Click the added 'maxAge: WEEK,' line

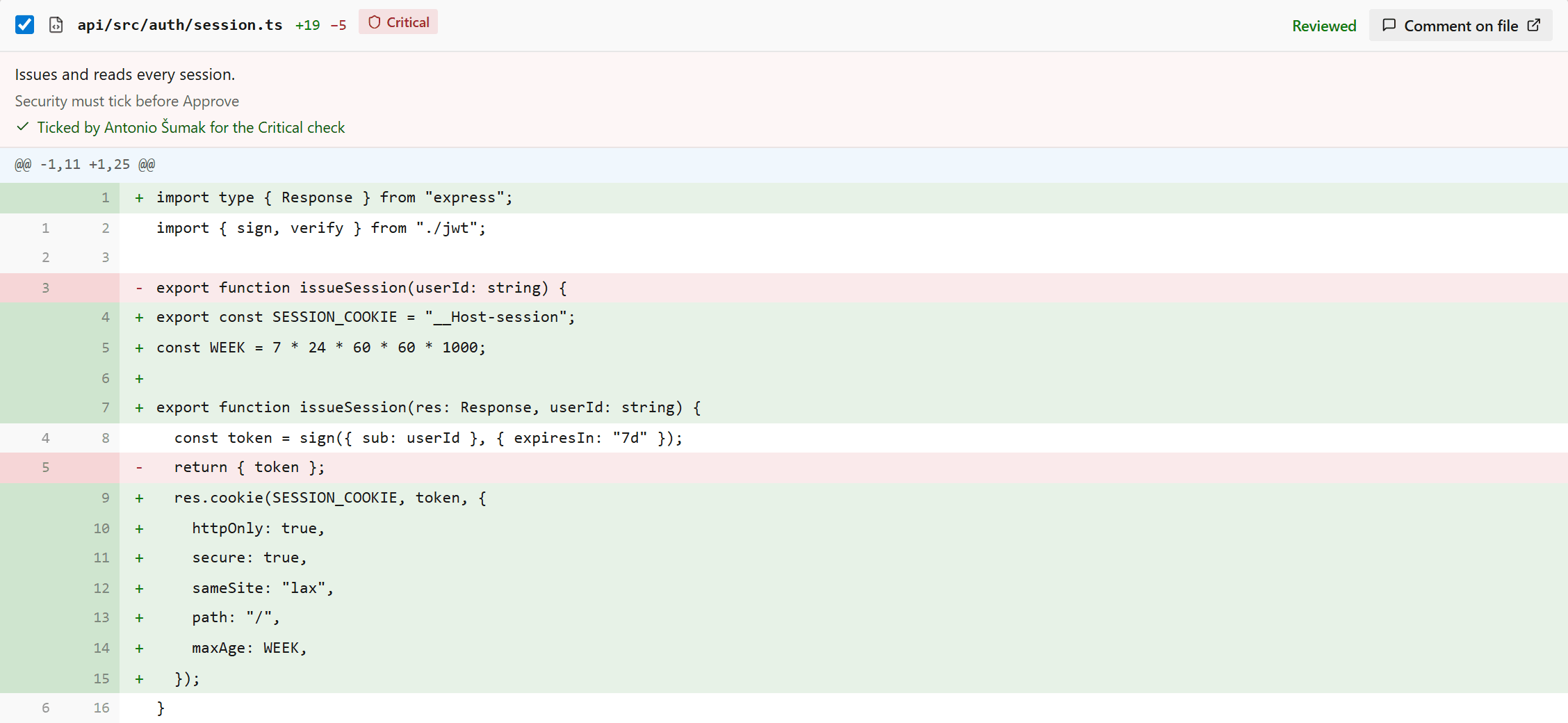(784, 648)
